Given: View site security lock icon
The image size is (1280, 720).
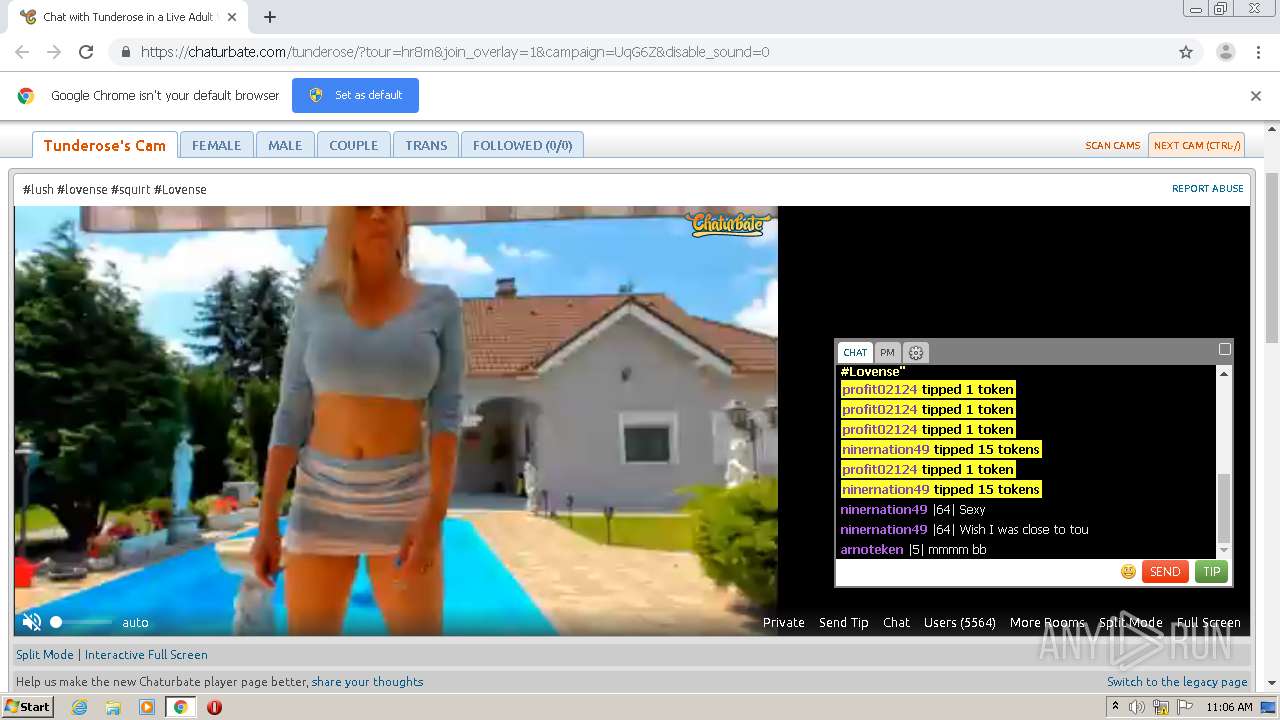Looking at the screenshot, I should tap(125, 52).
